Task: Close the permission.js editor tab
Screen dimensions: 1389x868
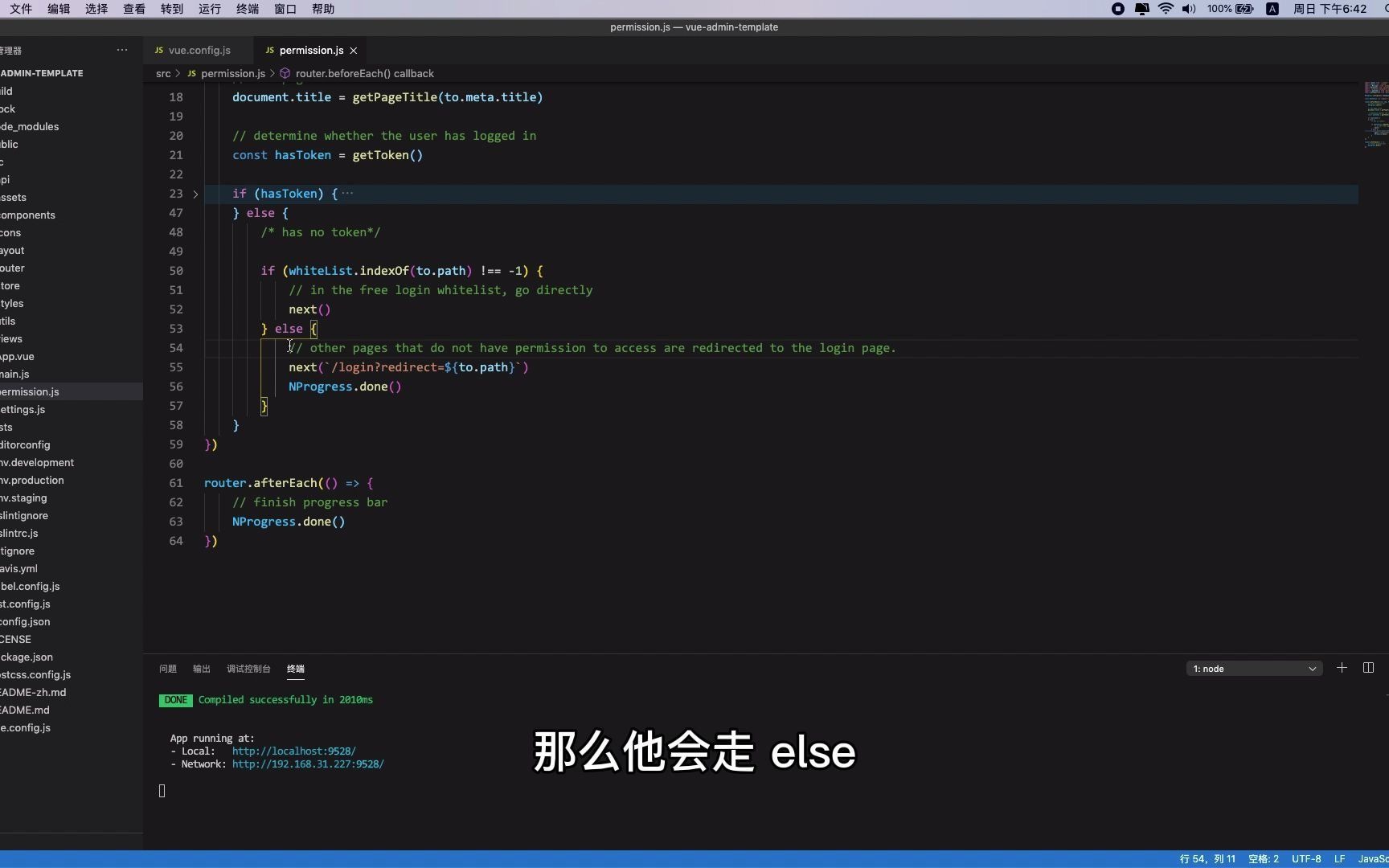Action: click(x=353, y=51)
